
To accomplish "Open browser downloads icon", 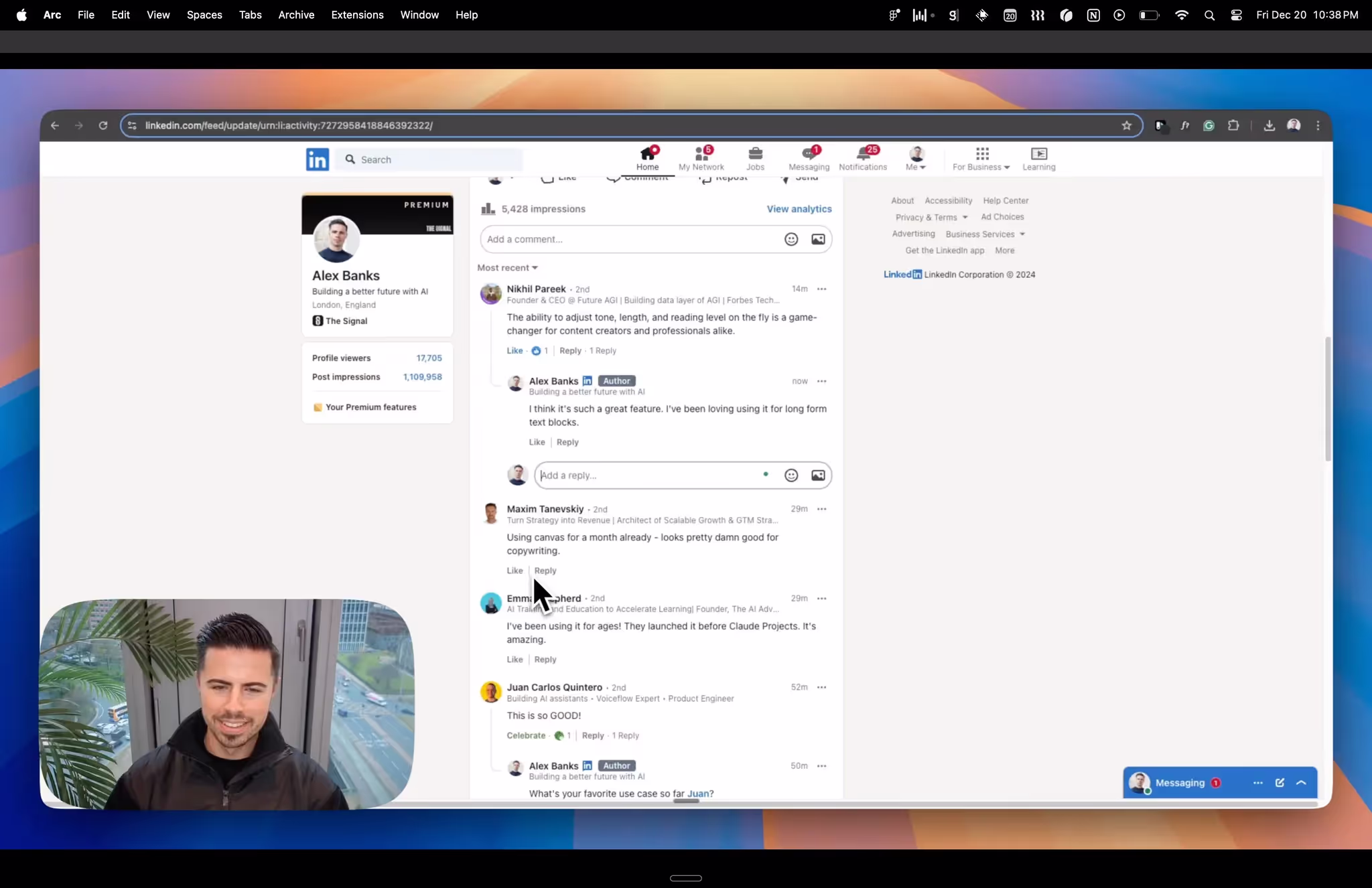I will coord(1269,125).
